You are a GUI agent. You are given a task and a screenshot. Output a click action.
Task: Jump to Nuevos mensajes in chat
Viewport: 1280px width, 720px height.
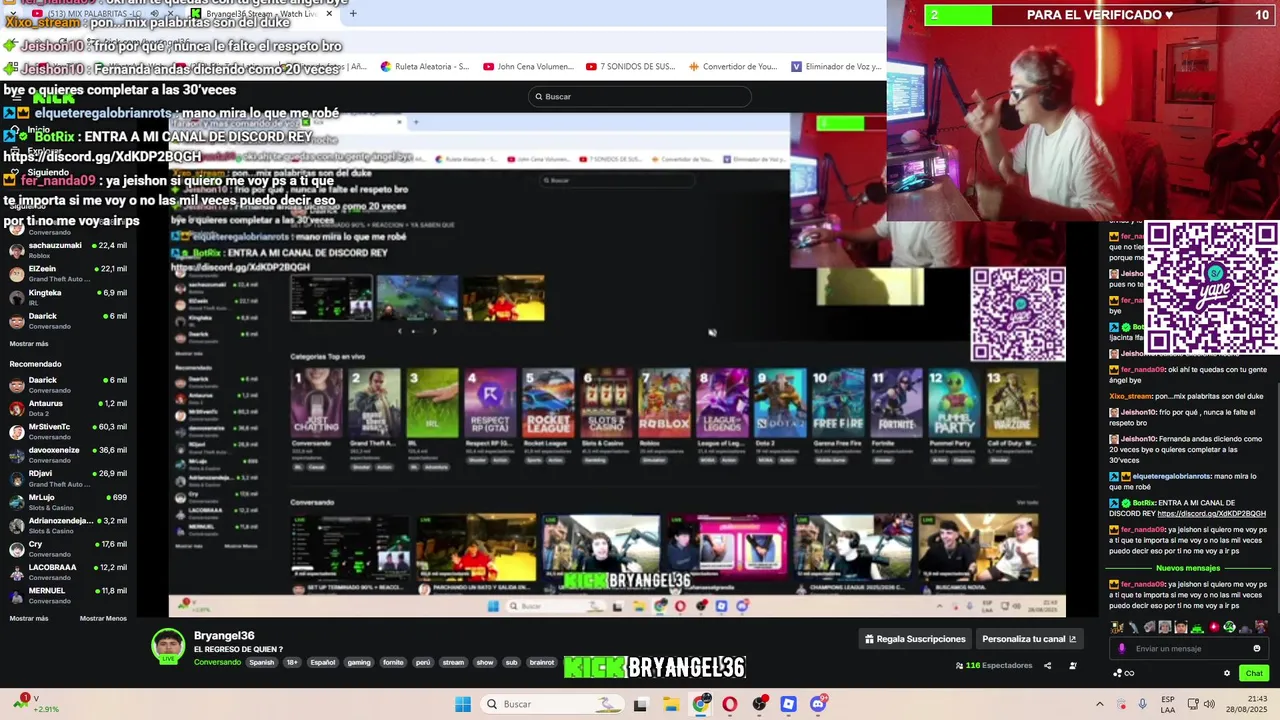[1188, 568]
